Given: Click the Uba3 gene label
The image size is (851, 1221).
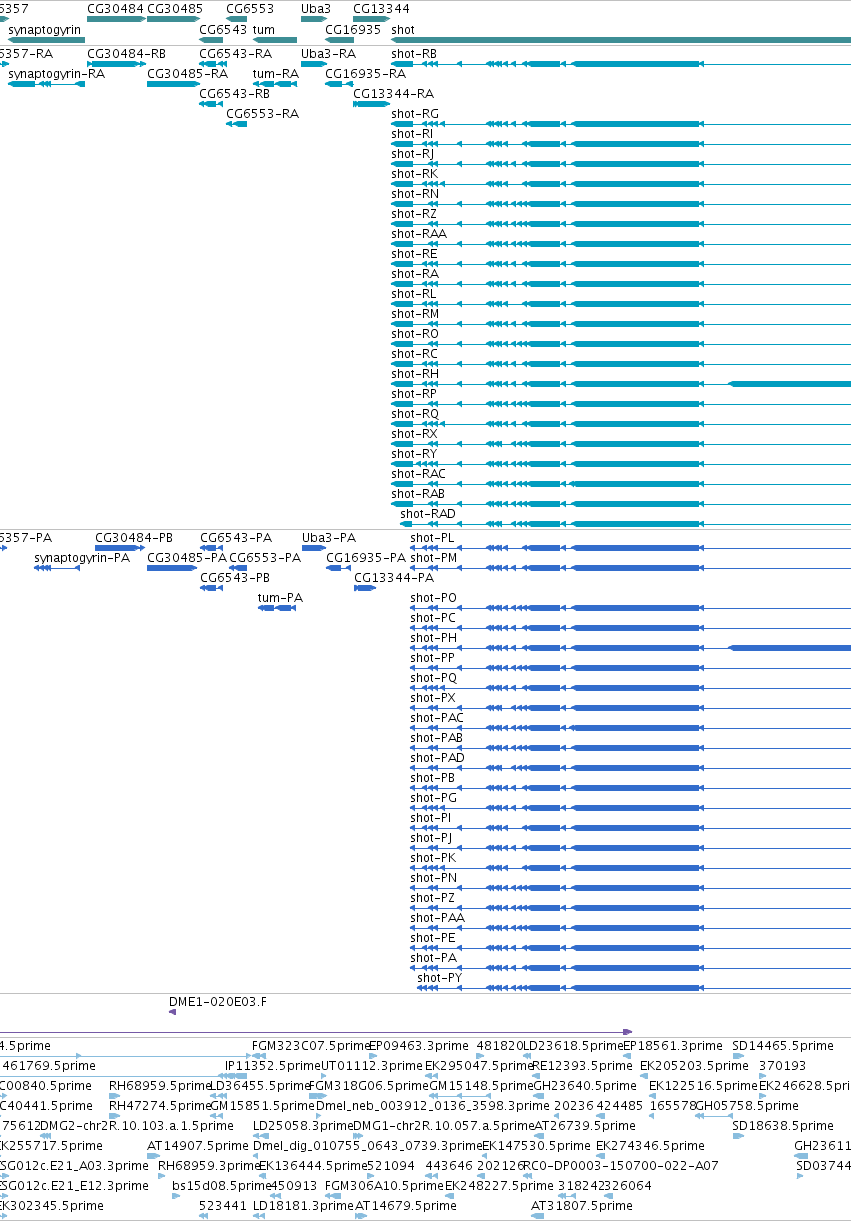Looking at the screenshot, I should (x=316, y=9).
